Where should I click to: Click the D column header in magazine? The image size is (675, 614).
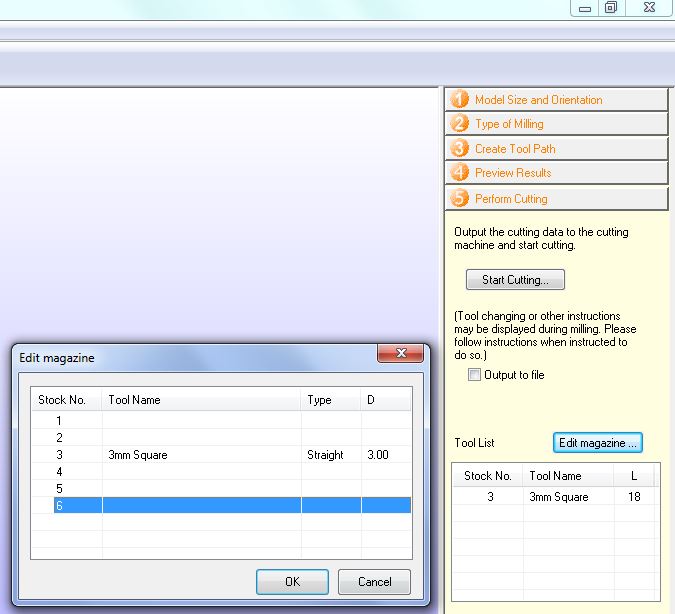[386, 400]
